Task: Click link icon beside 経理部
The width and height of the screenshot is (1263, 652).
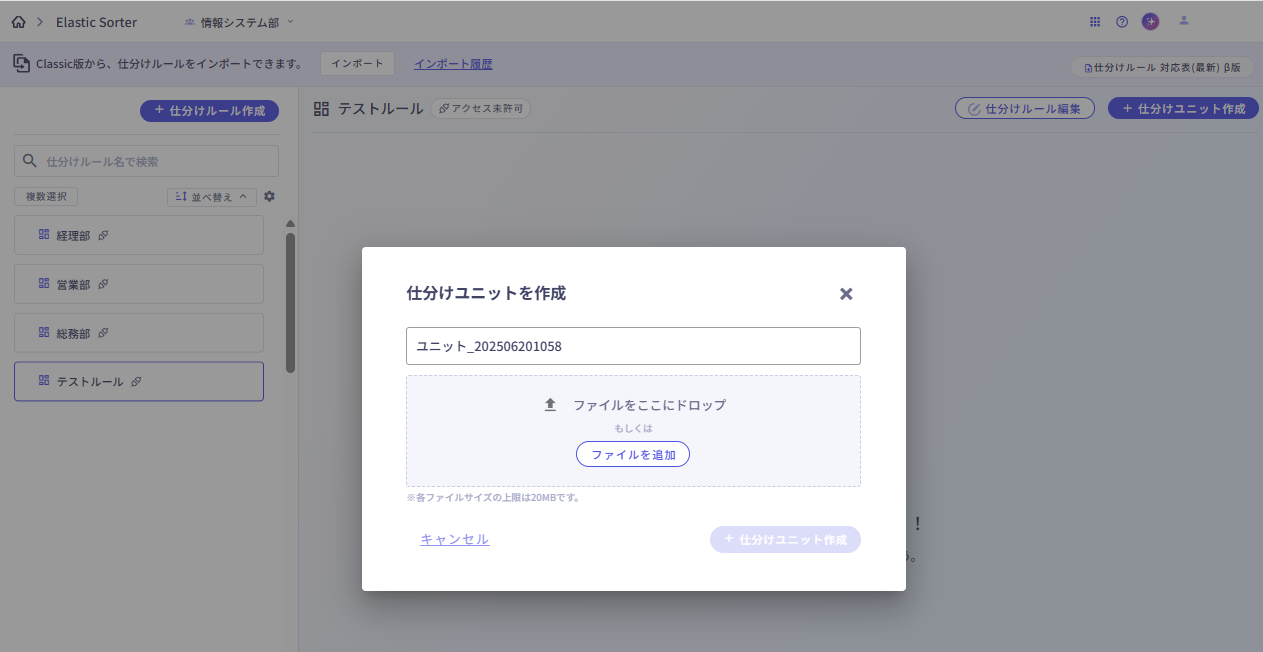Action: pyautogui.click(x=103, y=236)
